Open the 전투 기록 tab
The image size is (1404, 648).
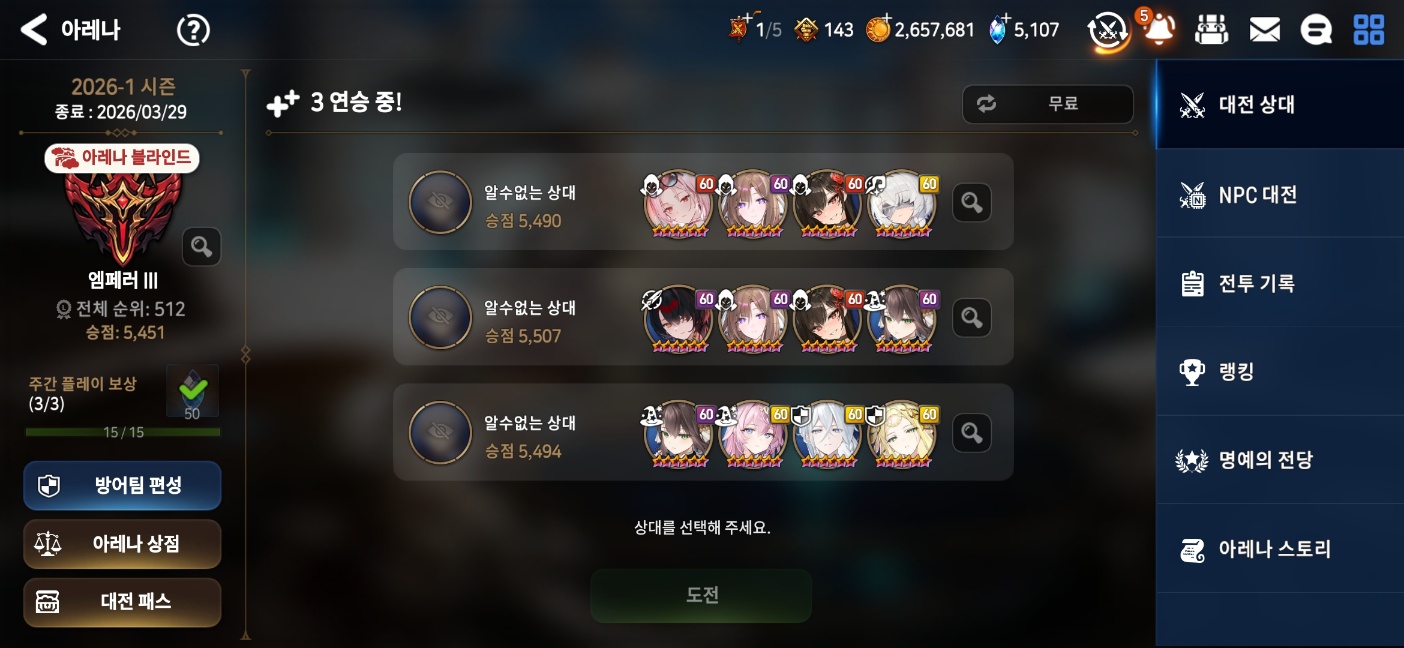coord(1280,283)
